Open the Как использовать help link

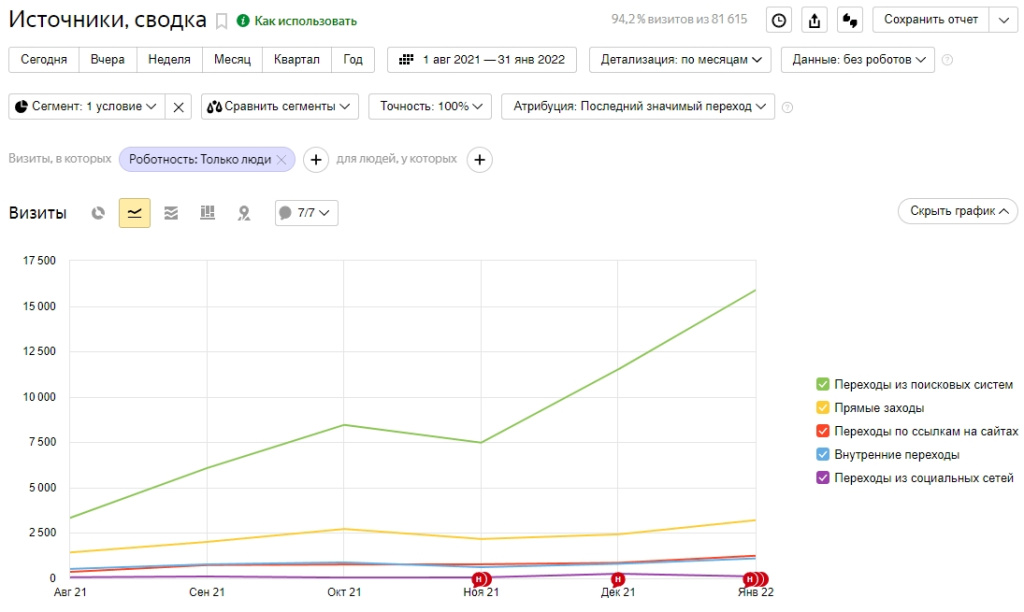pos(297,21)
